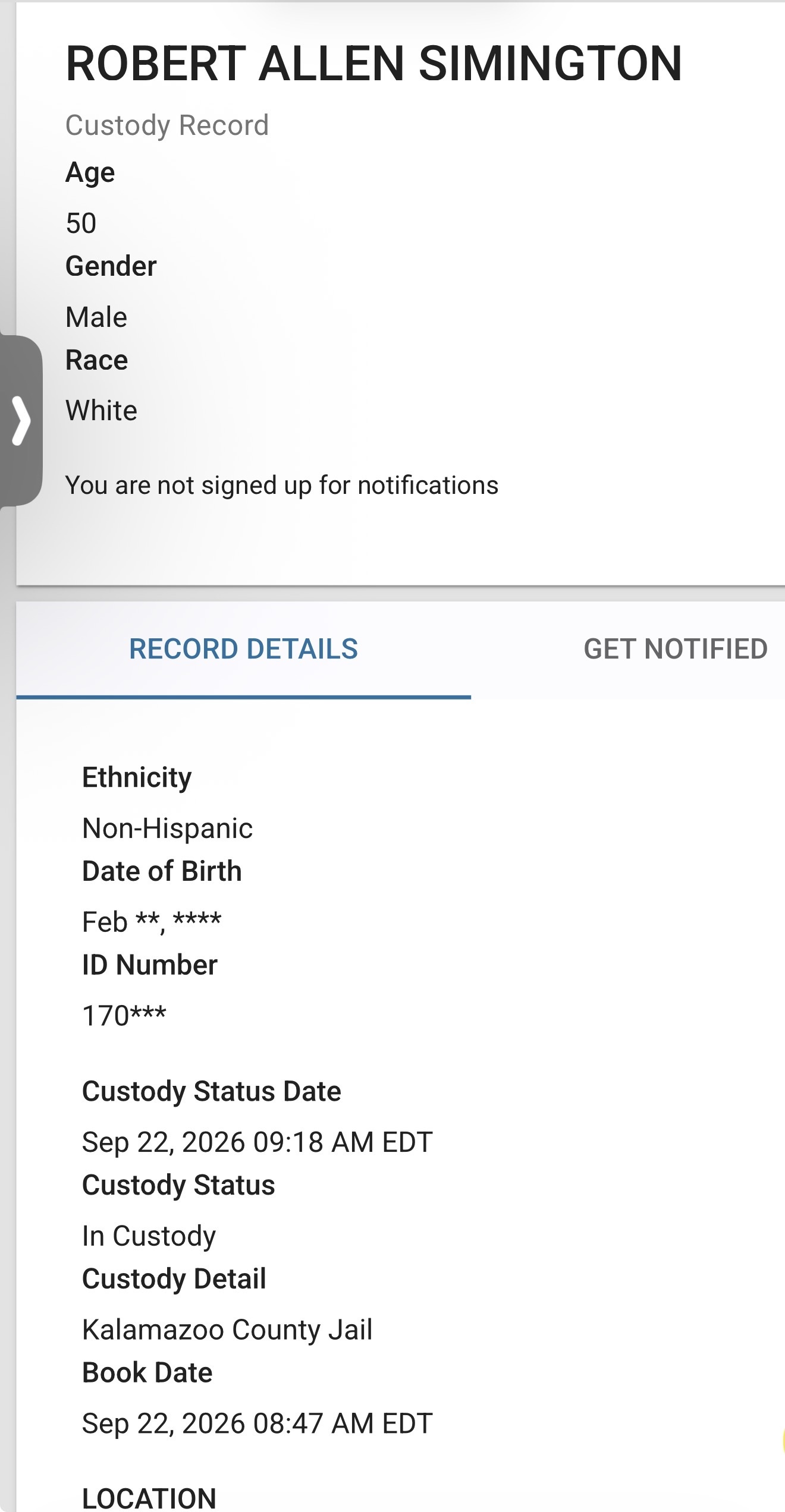The width and height of the screenshot is (785, 1512).
Task: Click the not signed up for notifications message
Action: tap(282, 485)
